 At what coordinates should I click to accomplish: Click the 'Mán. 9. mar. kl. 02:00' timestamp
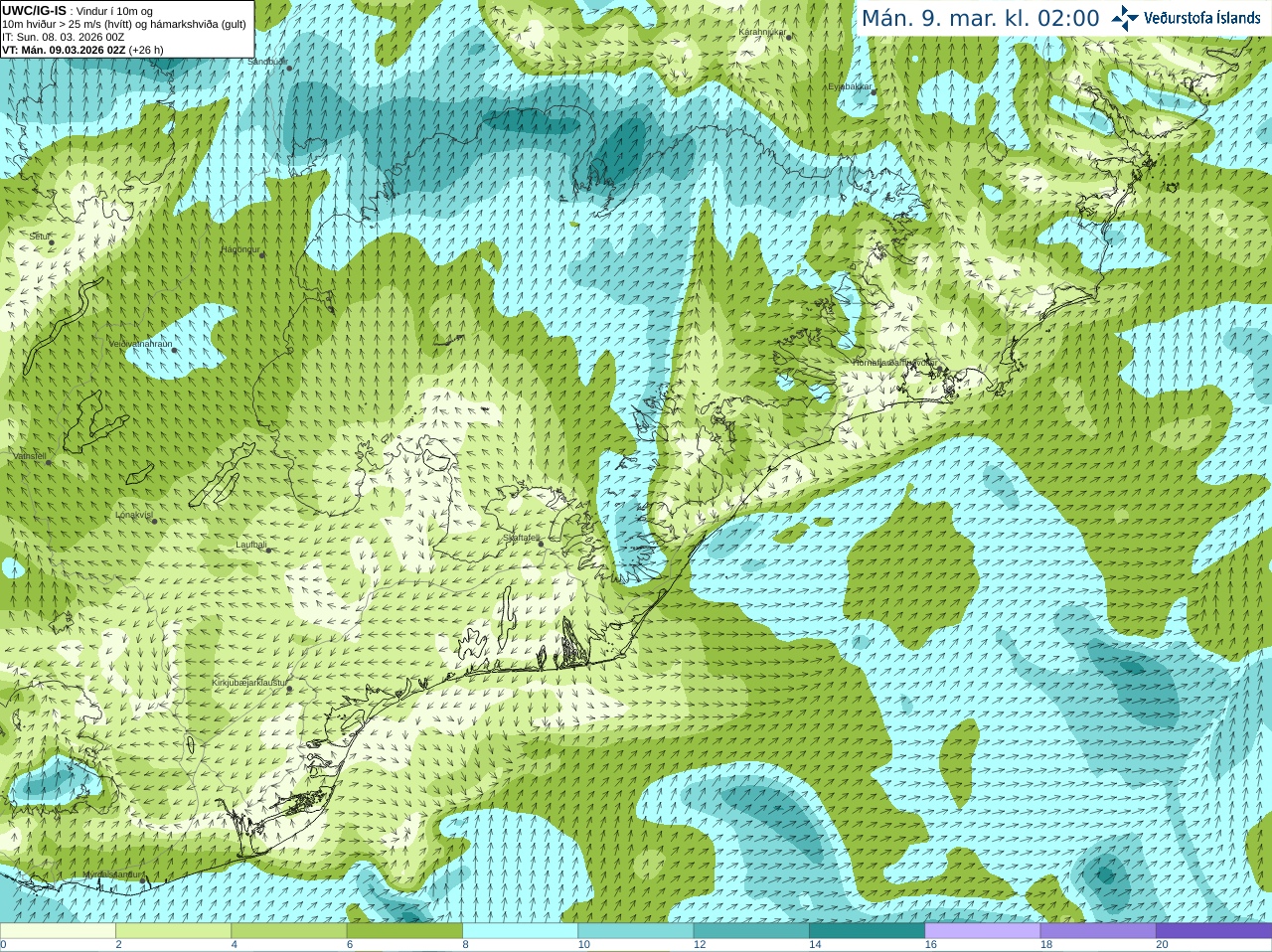pyautogui.click(x=980, y=18)
